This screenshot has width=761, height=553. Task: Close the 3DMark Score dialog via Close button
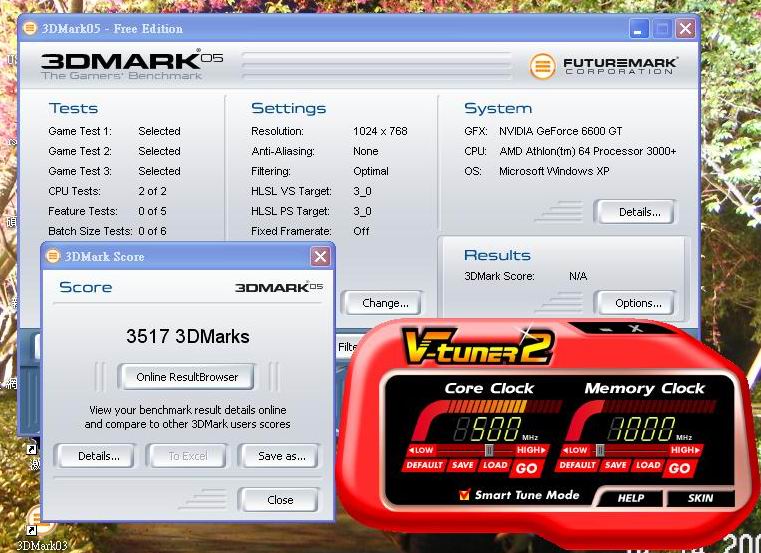click(x=279, y=500)
